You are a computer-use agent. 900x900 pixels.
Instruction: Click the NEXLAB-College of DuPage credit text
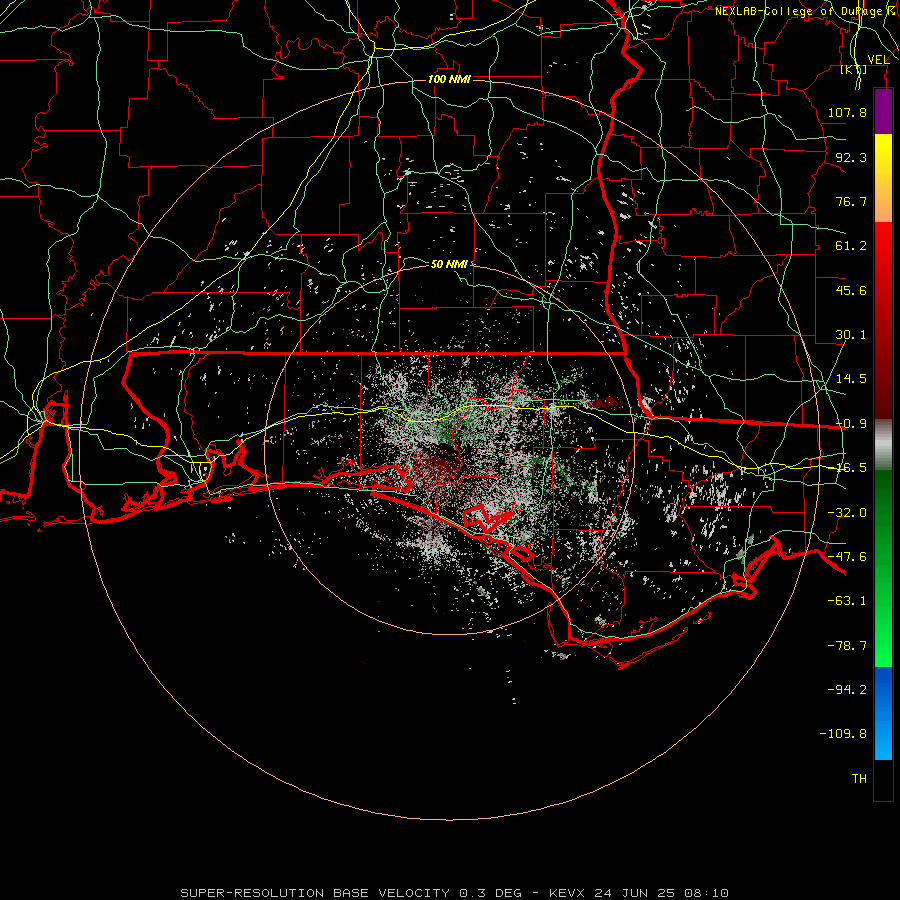click(806, 11)
